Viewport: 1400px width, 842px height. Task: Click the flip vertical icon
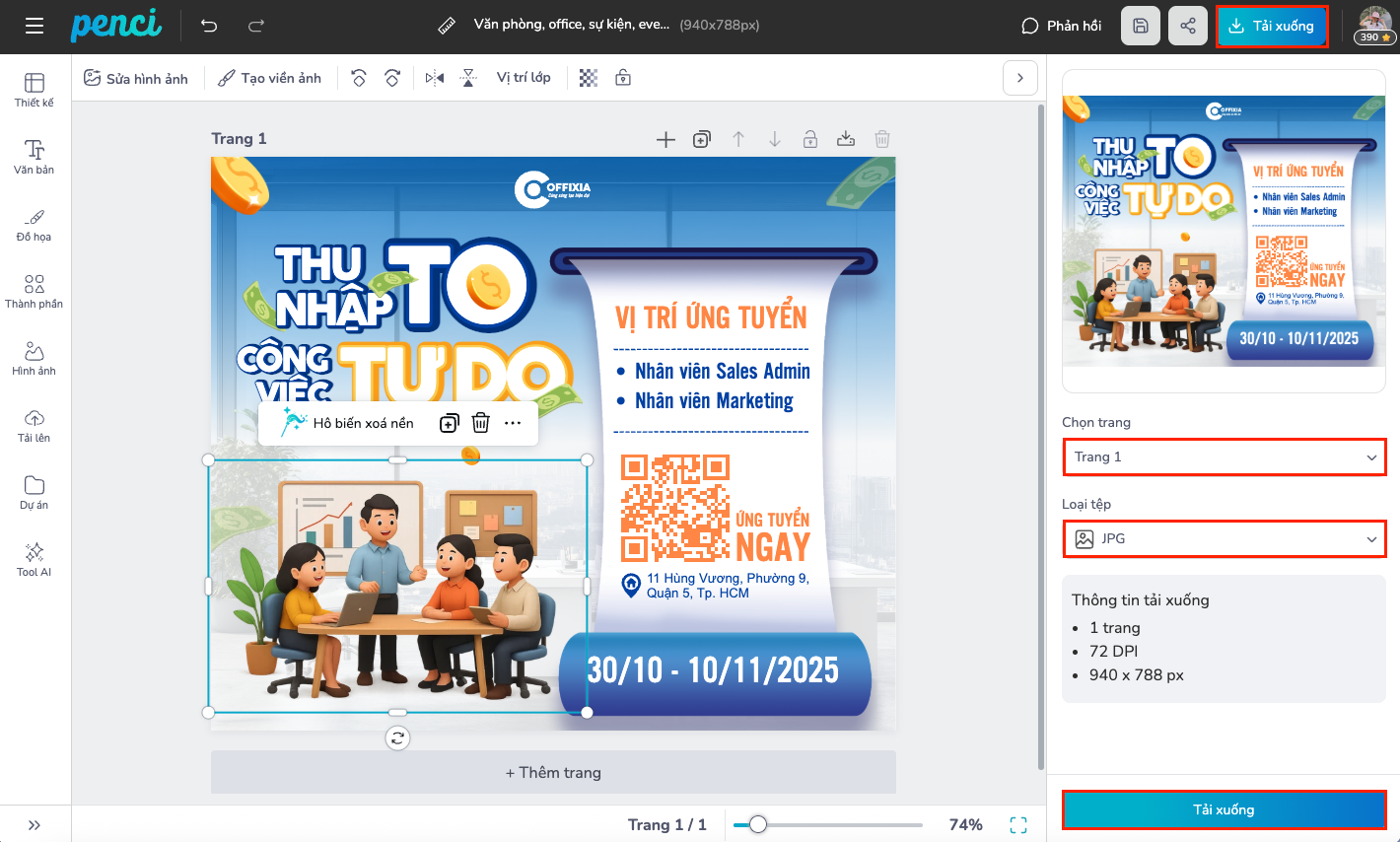click(468, 78)
